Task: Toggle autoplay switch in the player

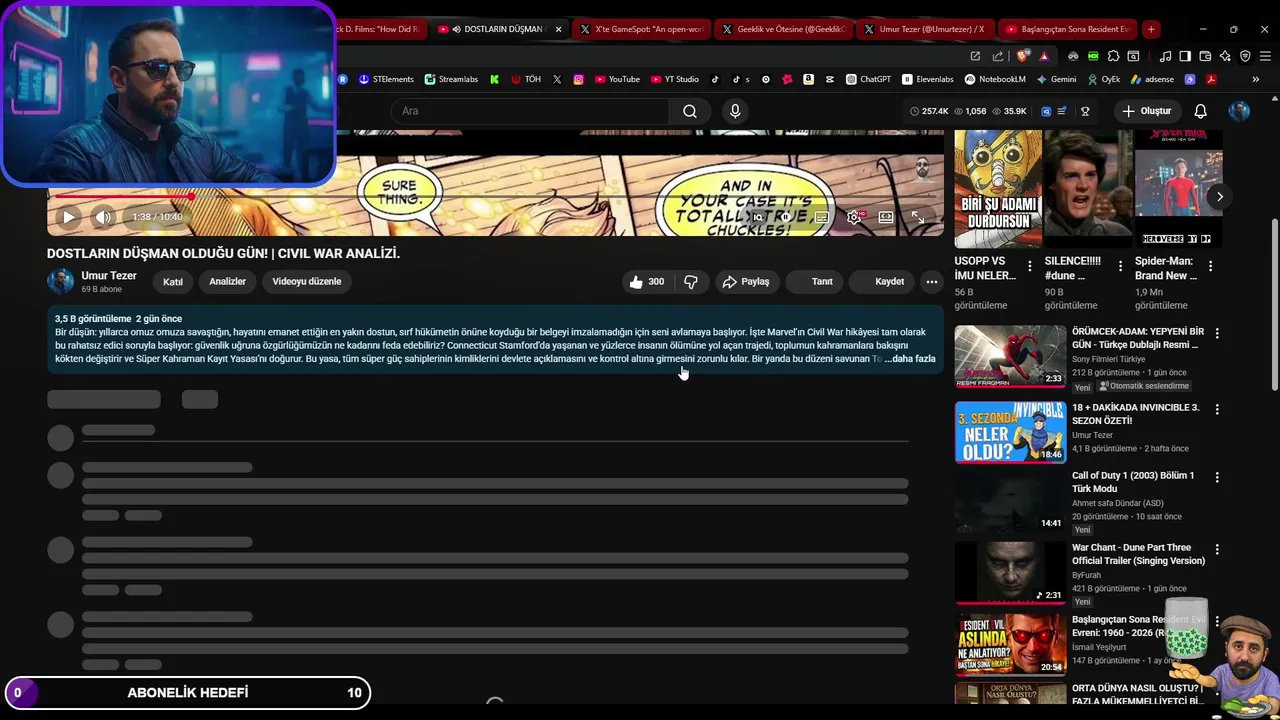Action: pyautogui.click(x=786, y=217)
